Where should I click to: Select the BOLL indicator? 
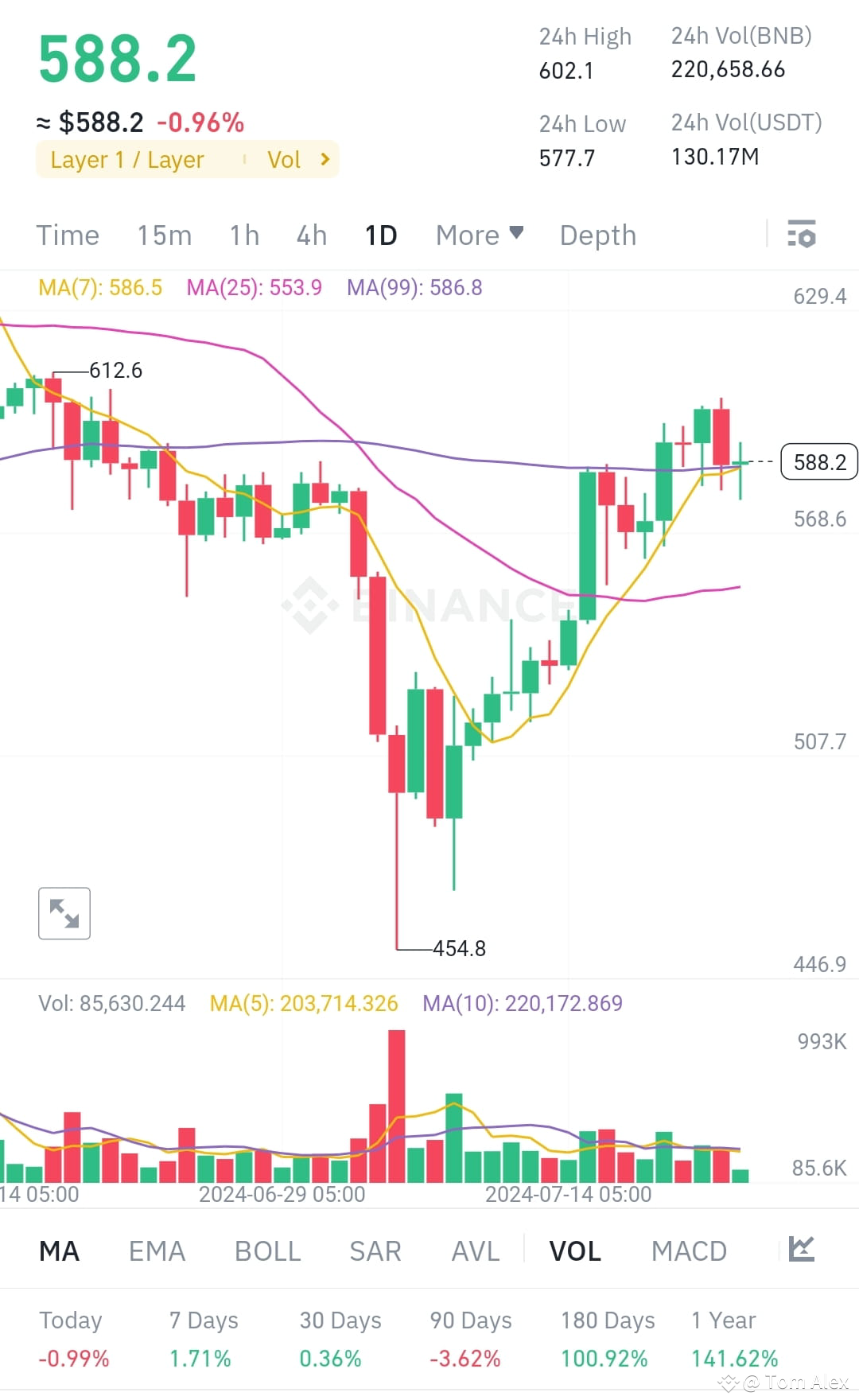click(x=267, y=1250)
